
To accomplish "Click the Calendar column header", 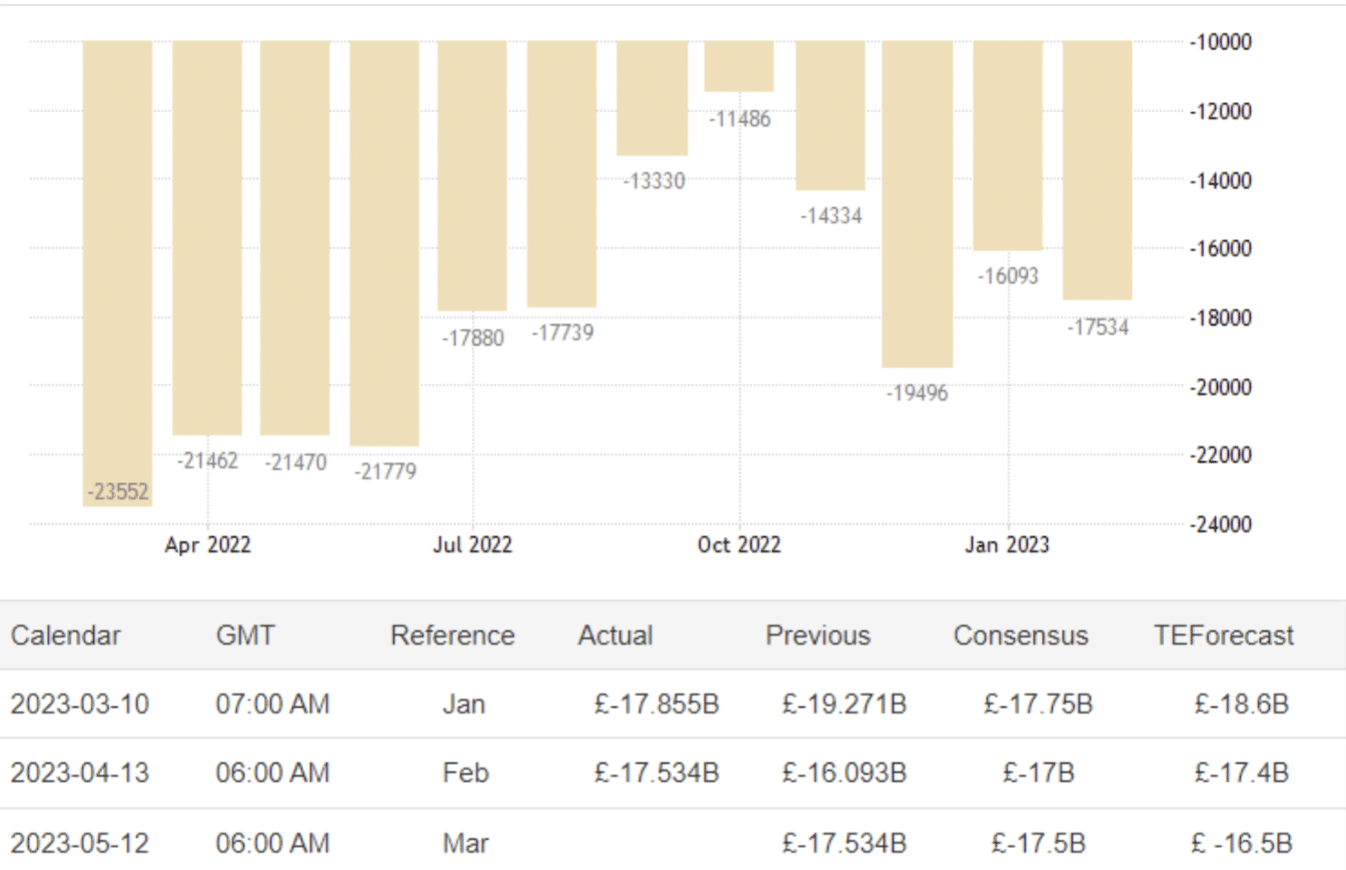I will point(65,636).
